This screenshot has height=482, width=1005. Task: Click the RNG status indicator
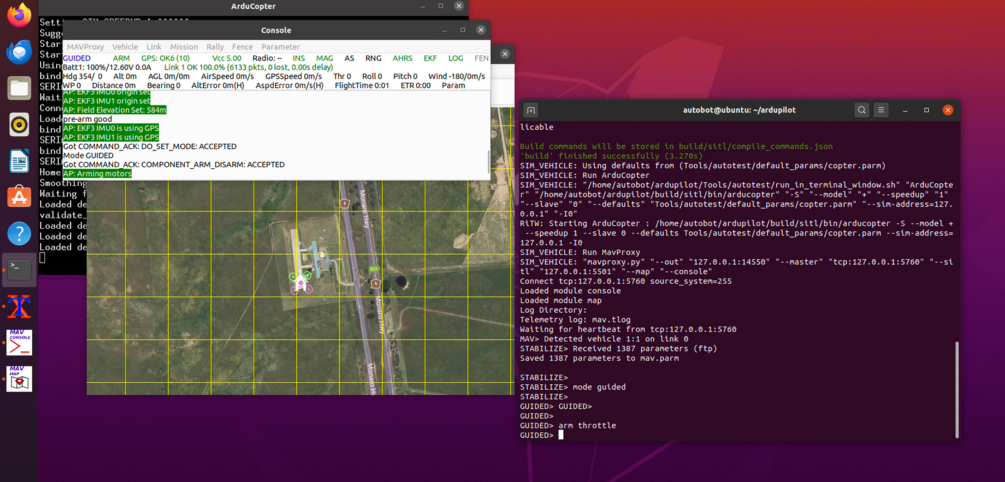point(373,58)
